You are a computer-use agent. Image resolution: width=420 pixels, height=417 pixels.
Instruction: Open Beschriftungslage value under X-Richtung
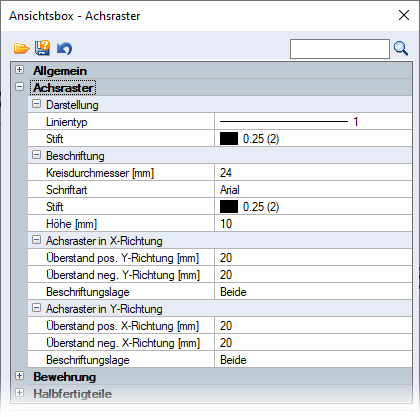pyautogui.click(x=313, y=292)
